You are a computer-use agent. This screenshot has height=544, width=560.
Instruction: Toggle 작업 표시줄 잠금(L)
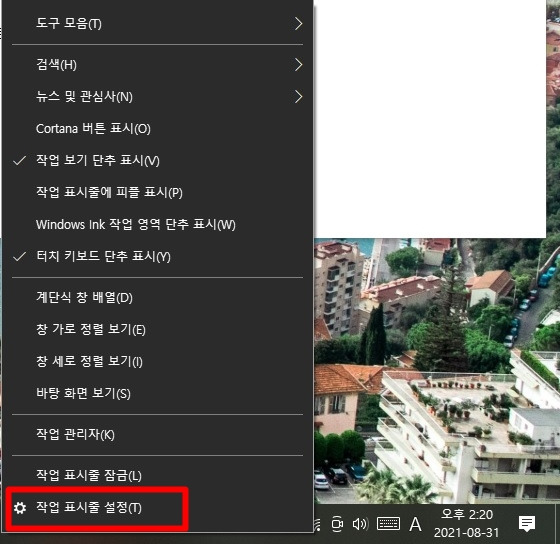(157, 475)
